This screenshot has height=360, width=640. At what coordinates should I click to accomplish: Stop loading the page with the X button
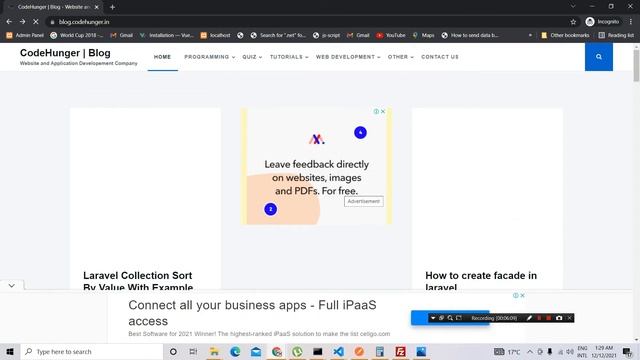(x=36, y=22)
